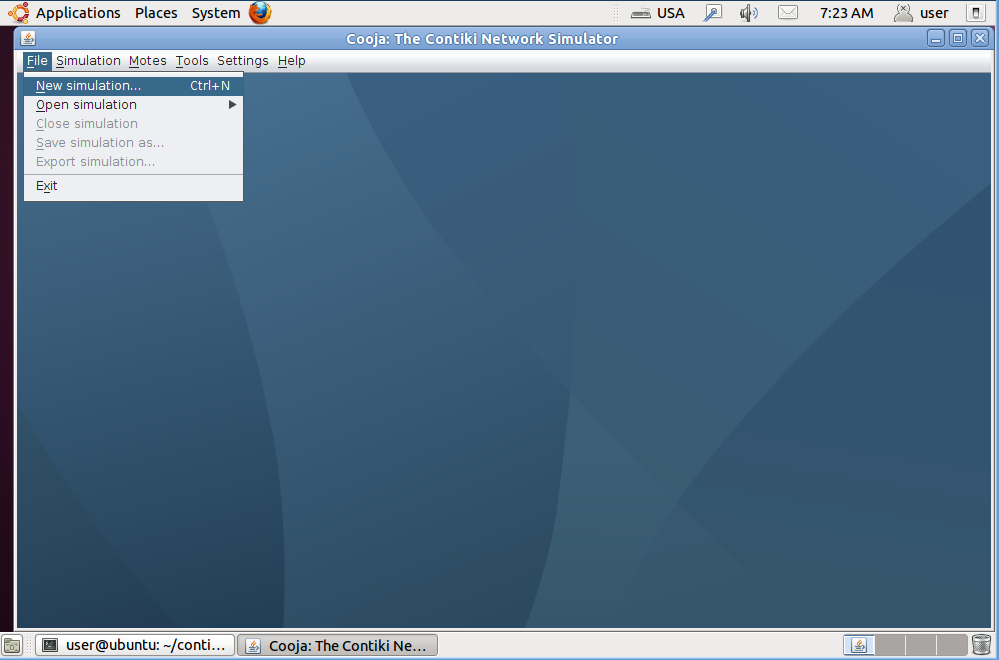Open the Motes menu
Screen dimensions: 999x660
click(147, 61)
